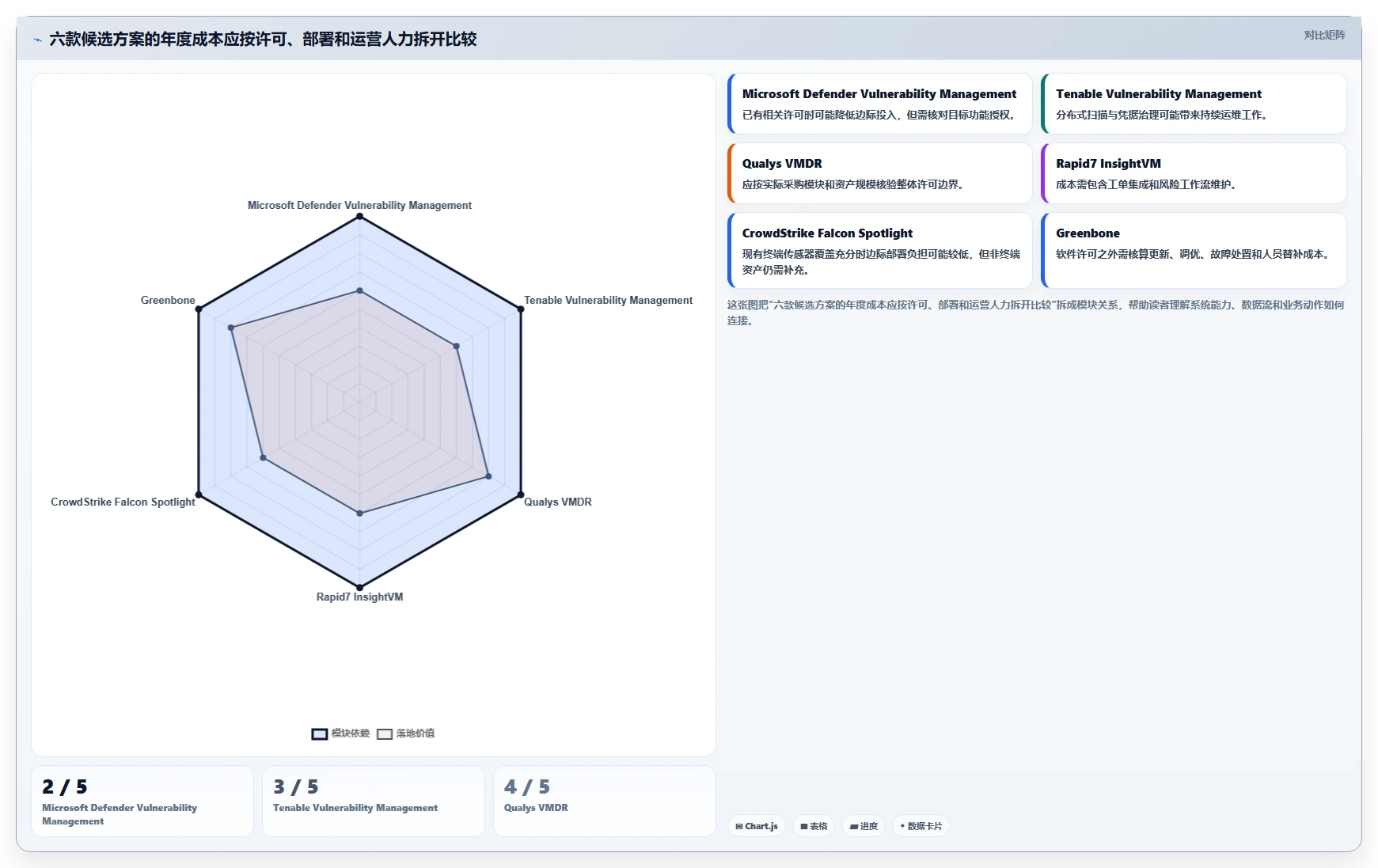Image resolution: width=1378 pixels, height=868 pixels.
Task: Click the small blue icon before the page title
Action: (37, 40)
